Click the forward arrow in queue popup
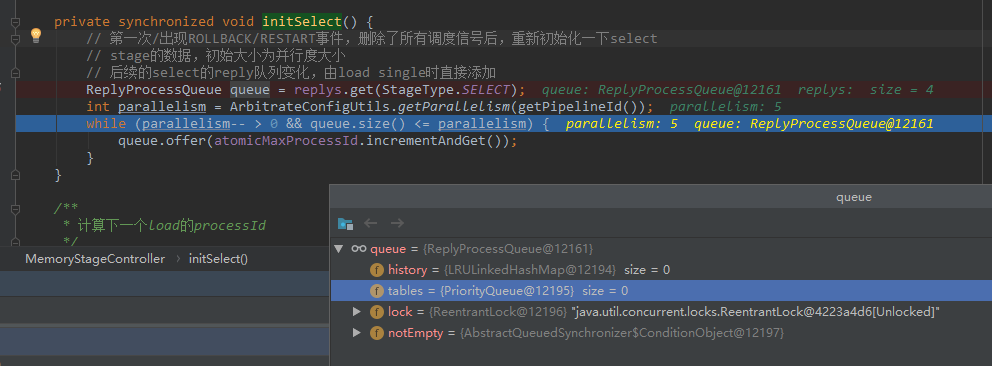 coord(397,223)
